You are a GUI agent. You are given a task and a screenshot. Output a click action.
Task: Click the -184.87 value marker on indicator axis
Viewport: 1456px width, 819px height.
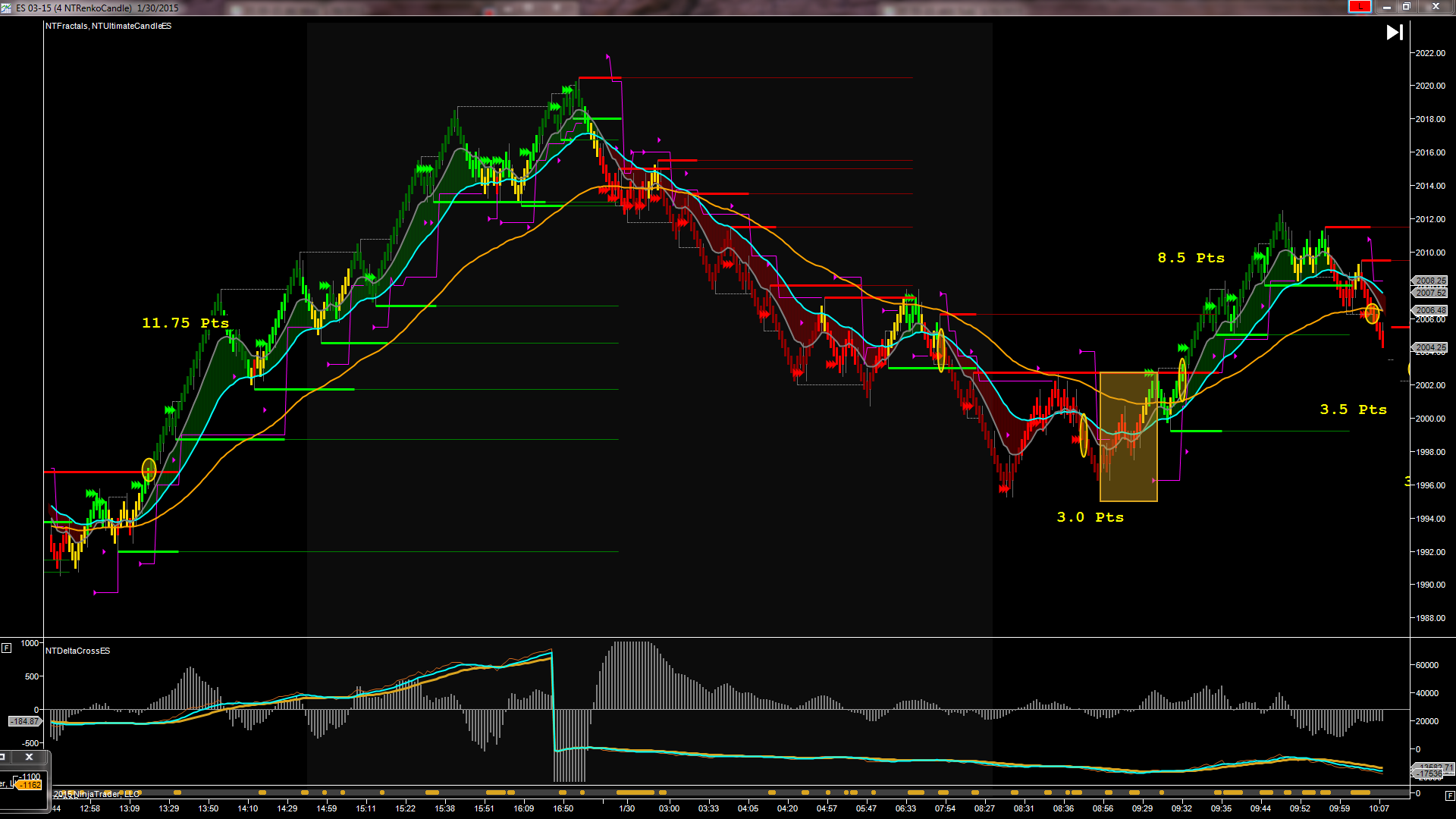tap(25, 721)
